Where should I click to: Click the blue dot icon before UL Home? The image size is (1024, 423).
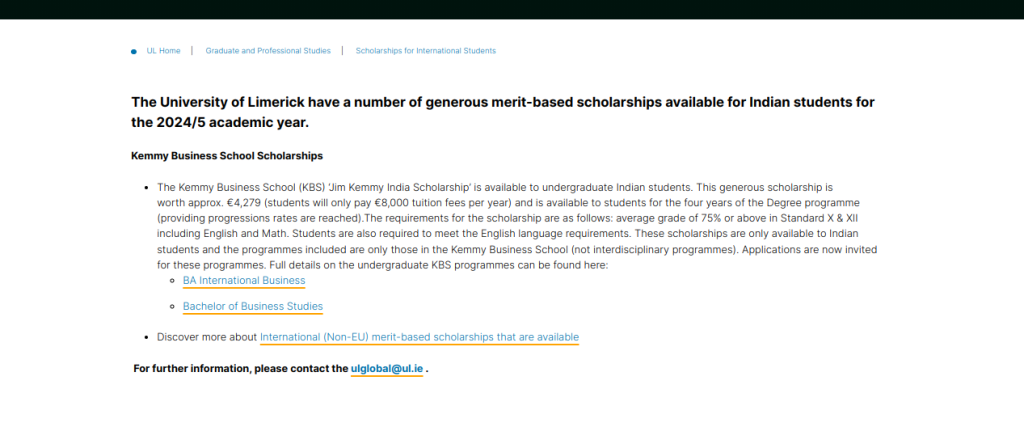133,51
